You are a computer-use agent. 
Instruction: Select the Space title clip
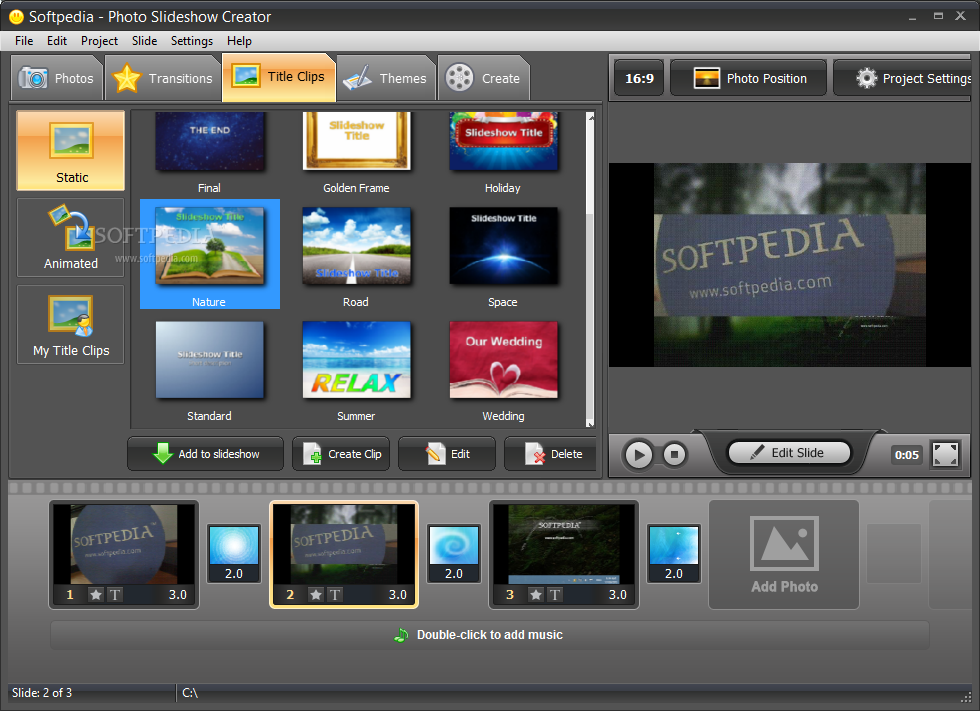click(x=503, y=246)
